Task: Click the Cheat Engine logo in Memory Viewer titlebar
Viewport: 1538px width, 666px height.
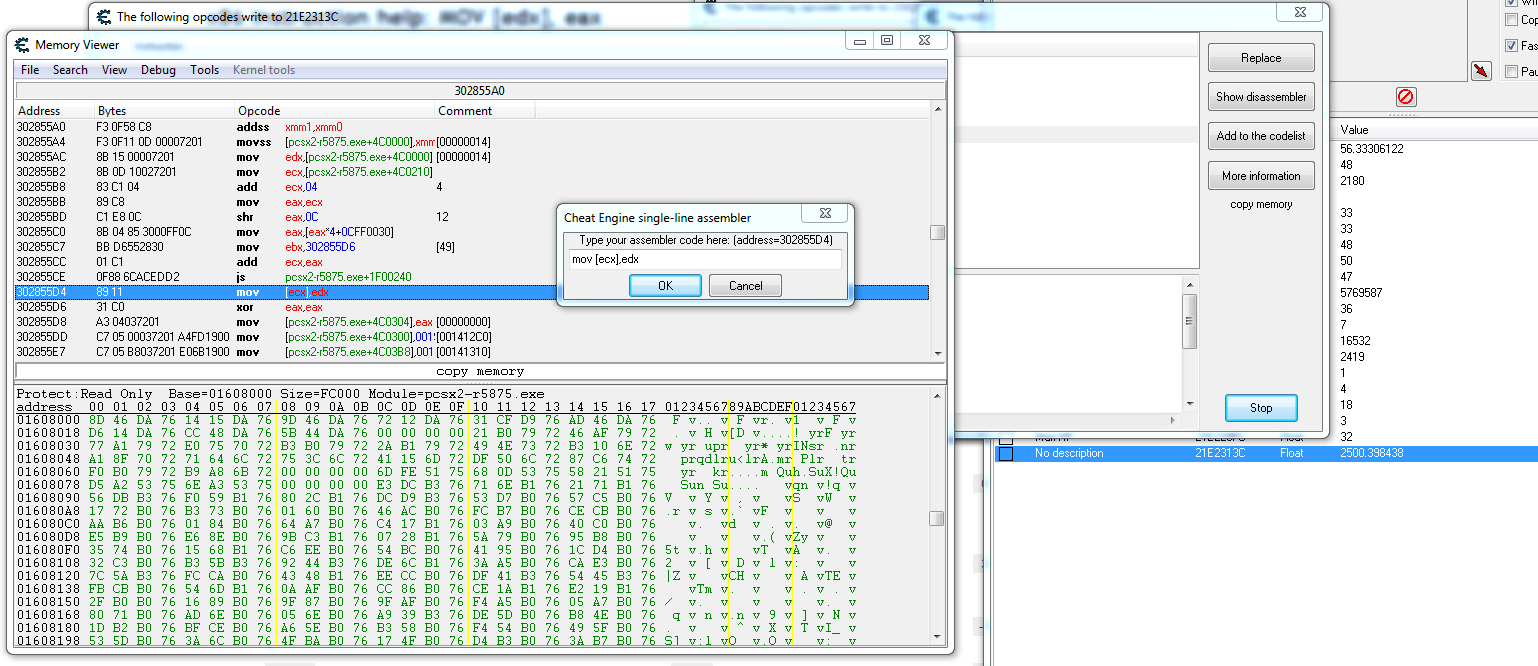Action: click(x=22, y=44)
